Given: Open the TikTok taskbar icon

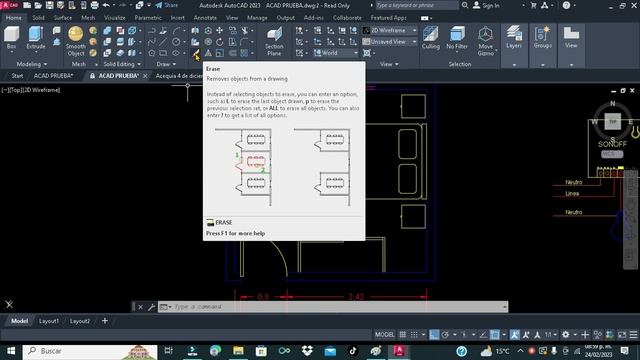Looking at the screenshot, I should [x=353, y=351].
